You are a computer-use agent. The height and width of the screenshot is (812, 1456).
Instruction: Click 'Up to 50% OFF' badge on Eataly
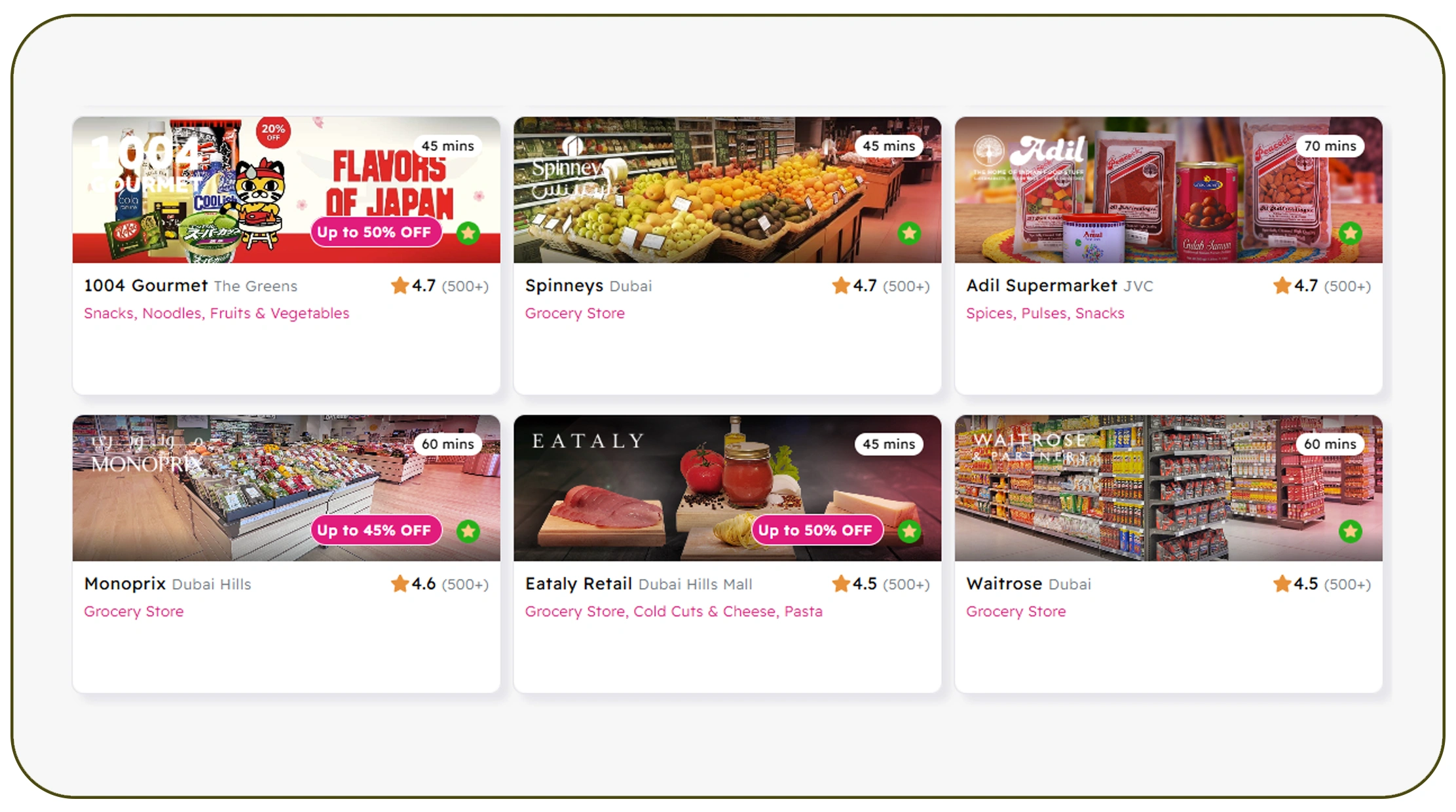[815, 530]
